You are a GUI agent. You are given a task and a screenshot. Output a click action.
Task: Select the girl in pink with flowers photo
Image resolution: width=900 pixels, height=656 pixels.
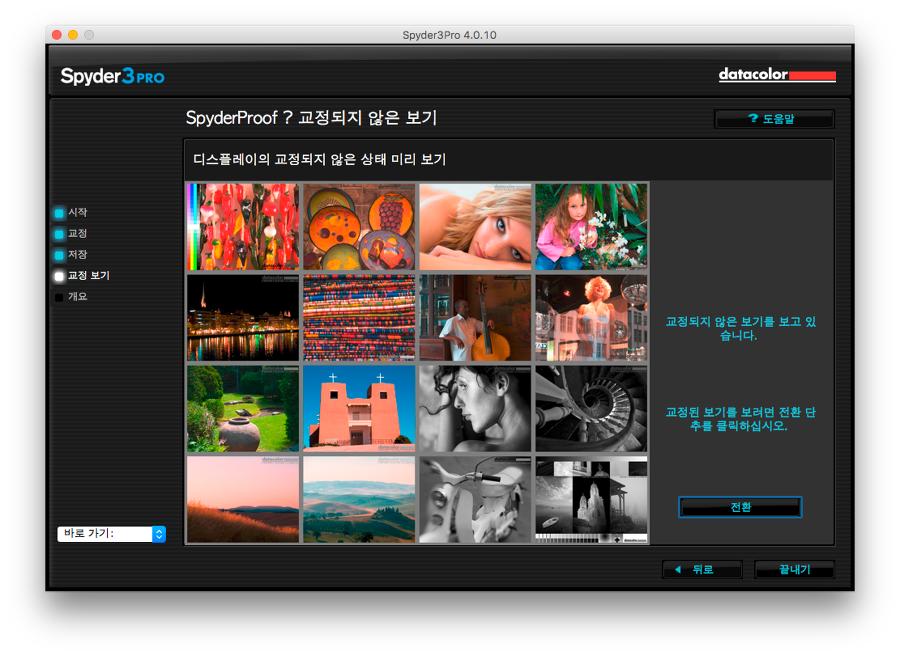(x=591, y=226)
